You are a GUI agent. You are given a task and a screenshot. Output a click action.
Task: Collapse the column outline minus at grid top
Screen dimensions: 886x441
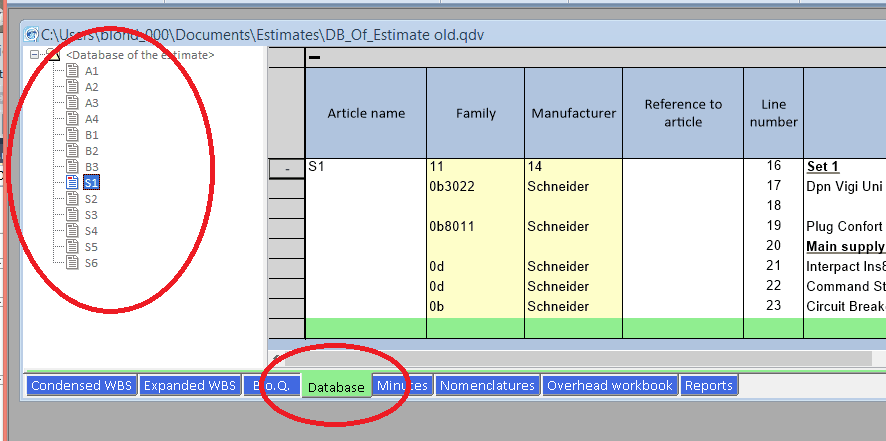pyautogui.click(x=315, y=57)
